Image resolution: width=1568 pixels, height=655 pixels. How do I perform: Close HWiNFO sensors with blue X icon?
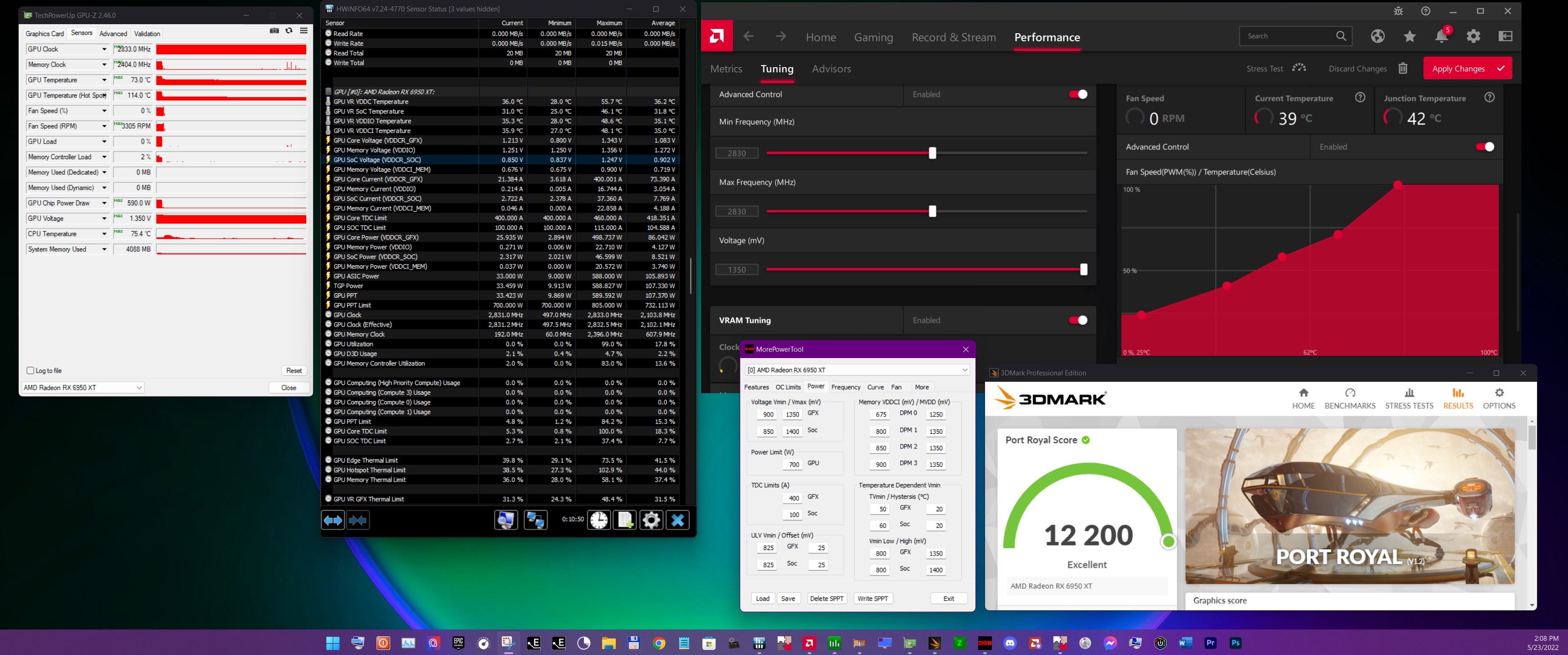coord(677,520)
